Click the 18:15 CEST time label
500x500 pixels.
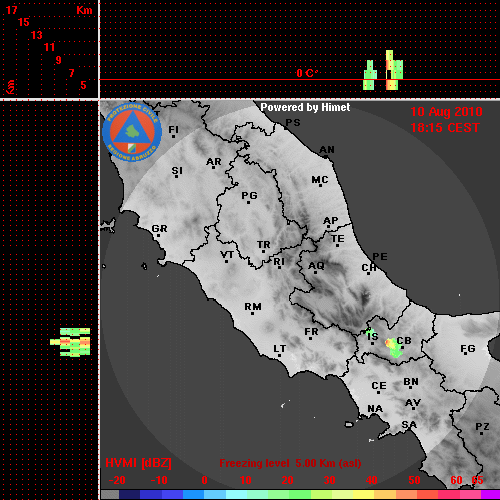pyautogui.click(x=445, y=128)
